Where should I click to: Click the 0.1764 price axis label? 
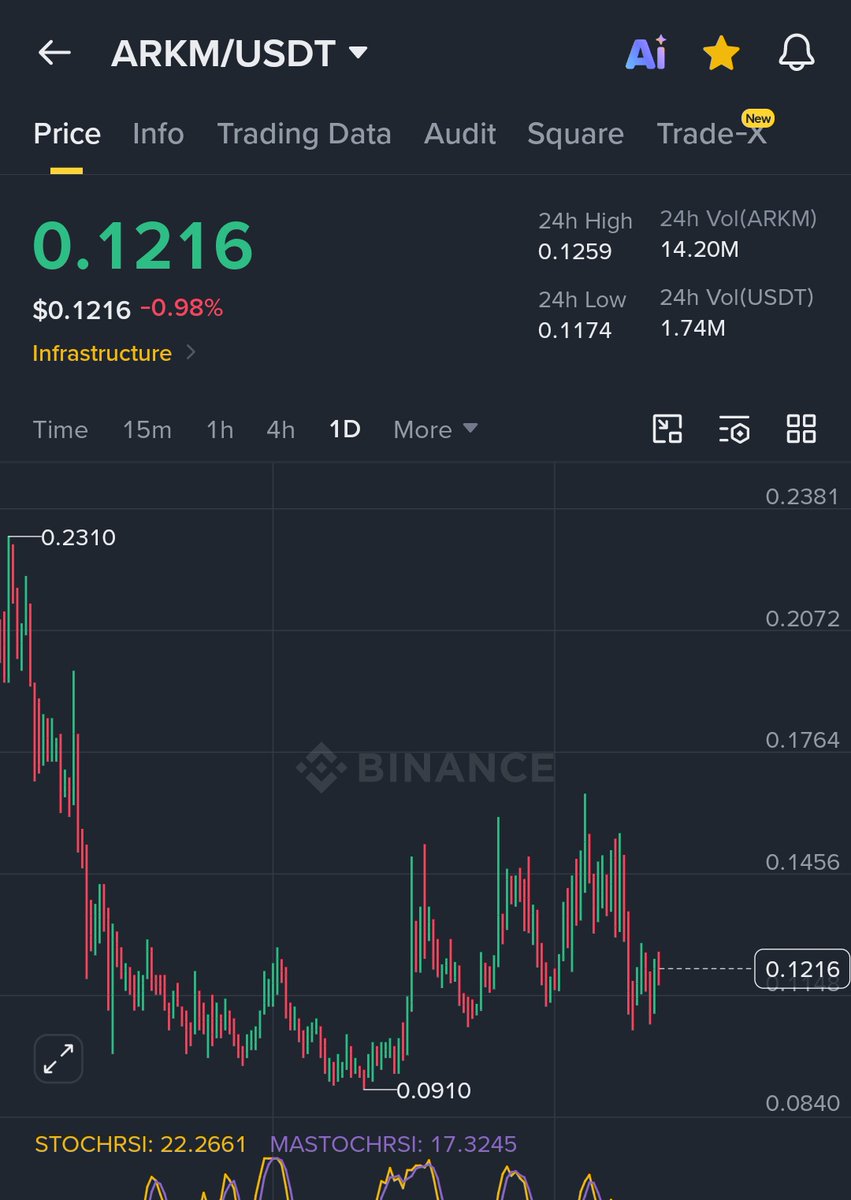click(802, 740)
